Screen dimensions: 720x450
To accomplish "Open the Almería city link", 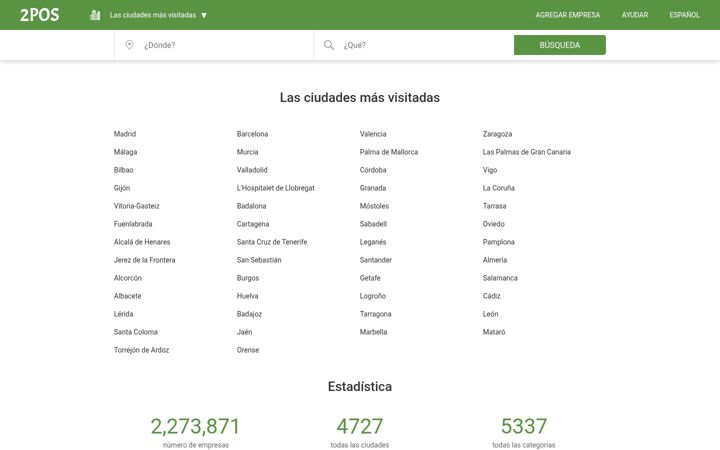I will (495, 260).
